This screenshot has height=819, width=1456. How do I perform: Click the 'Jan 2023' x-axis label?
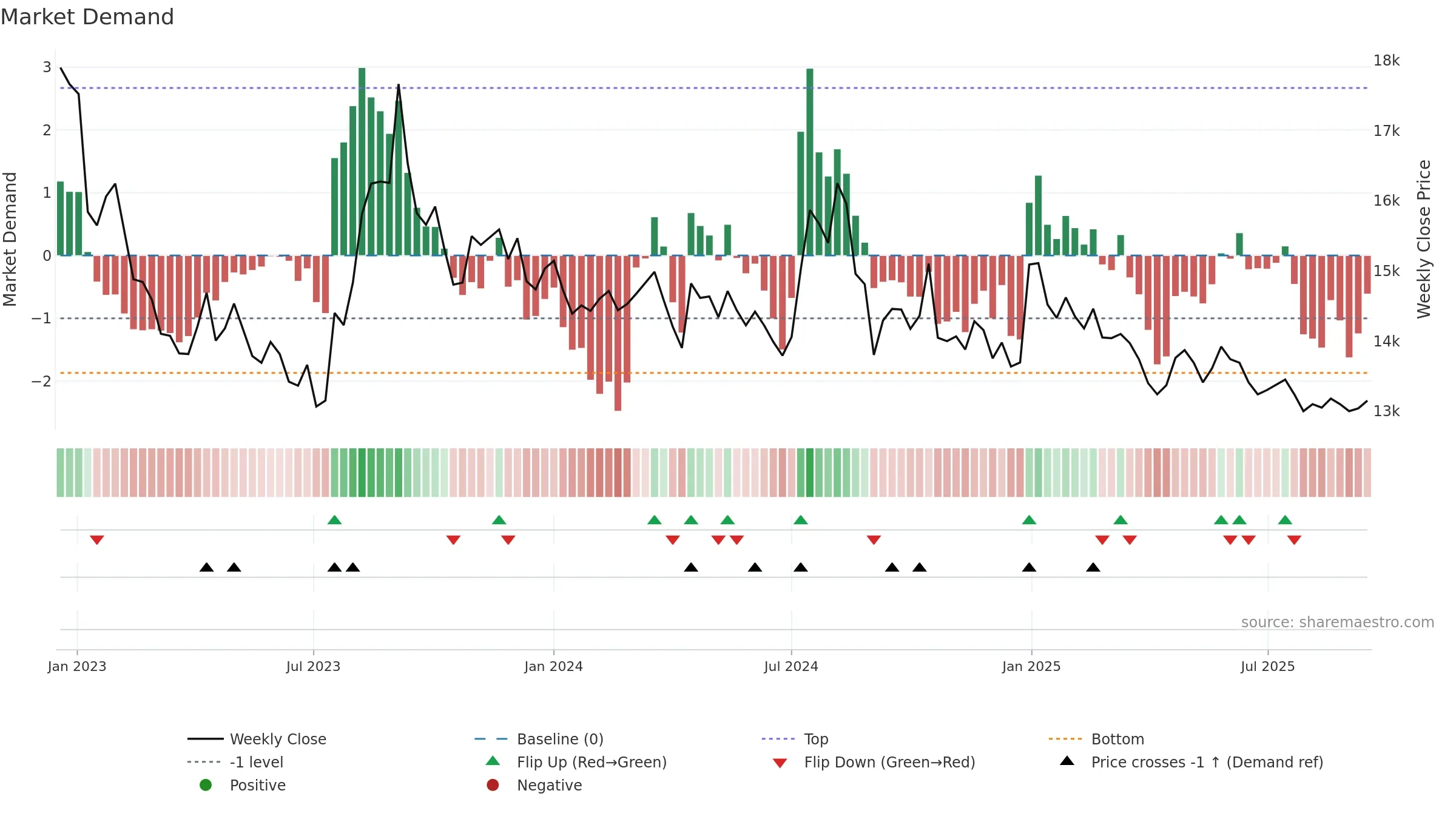click(77, 666)
